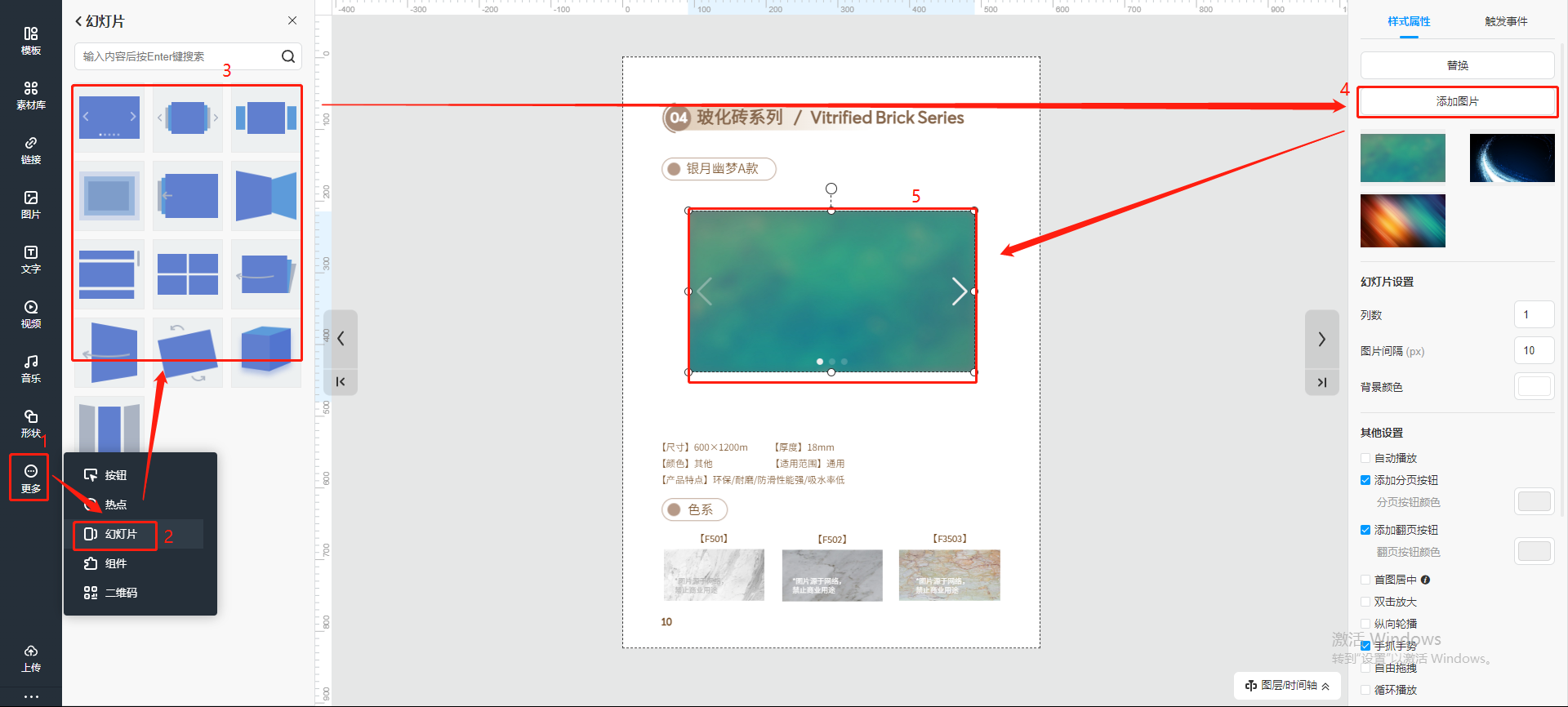Enable the 自动播放 autoplay checkbox
Viewport: 1568px width, 707px height.
(x=1365, y=458)
